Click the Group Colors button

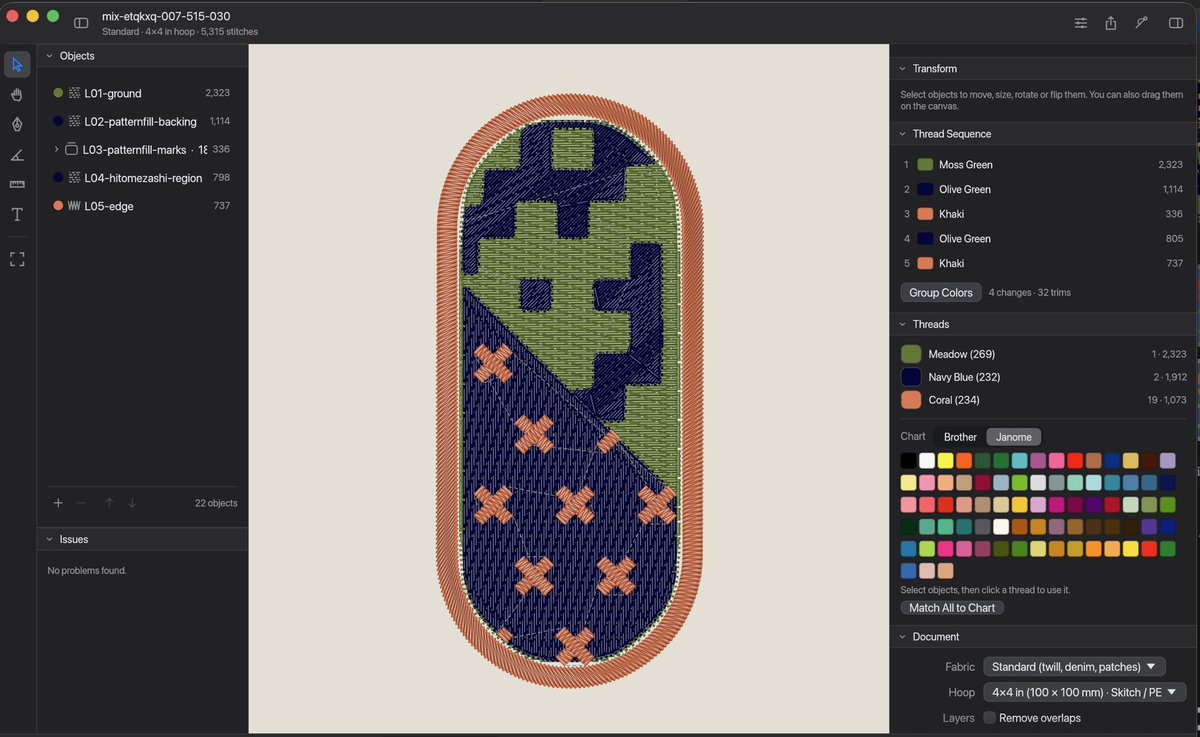pyautogui.click(x=940, y=293)
